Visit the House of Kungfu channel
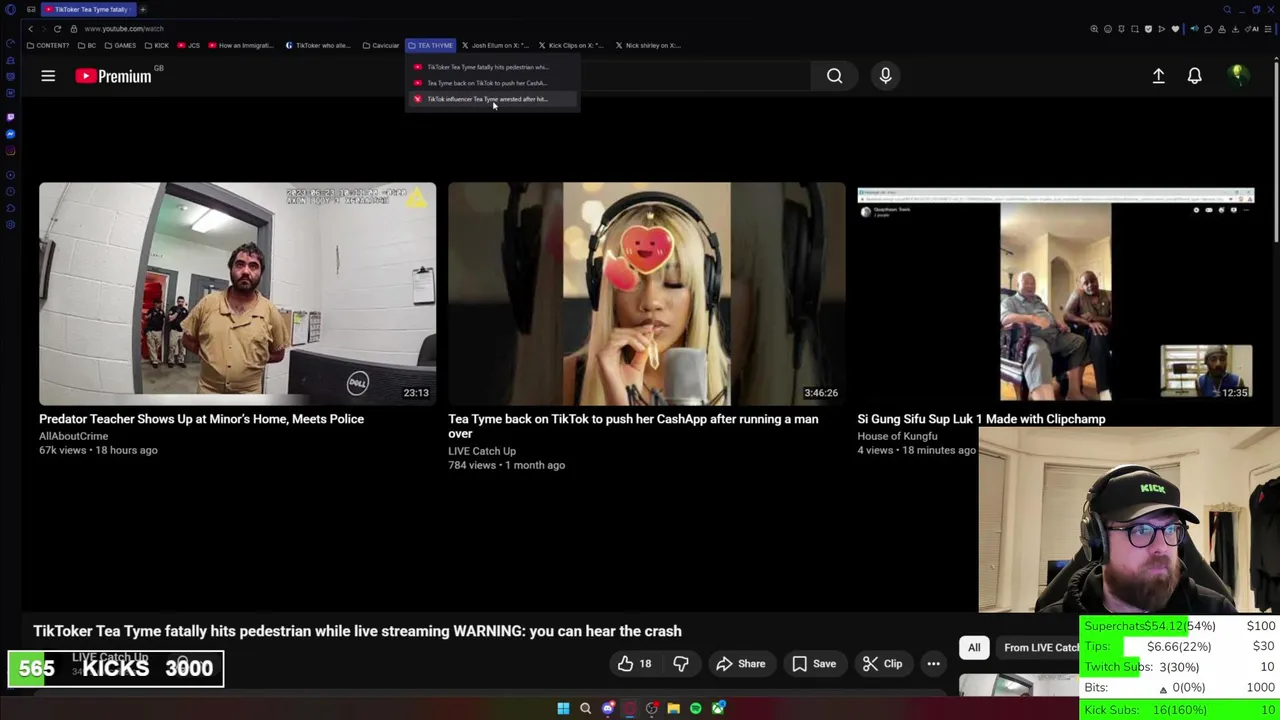The width and height of the screenshot is (1280, 720). (897, 436)
